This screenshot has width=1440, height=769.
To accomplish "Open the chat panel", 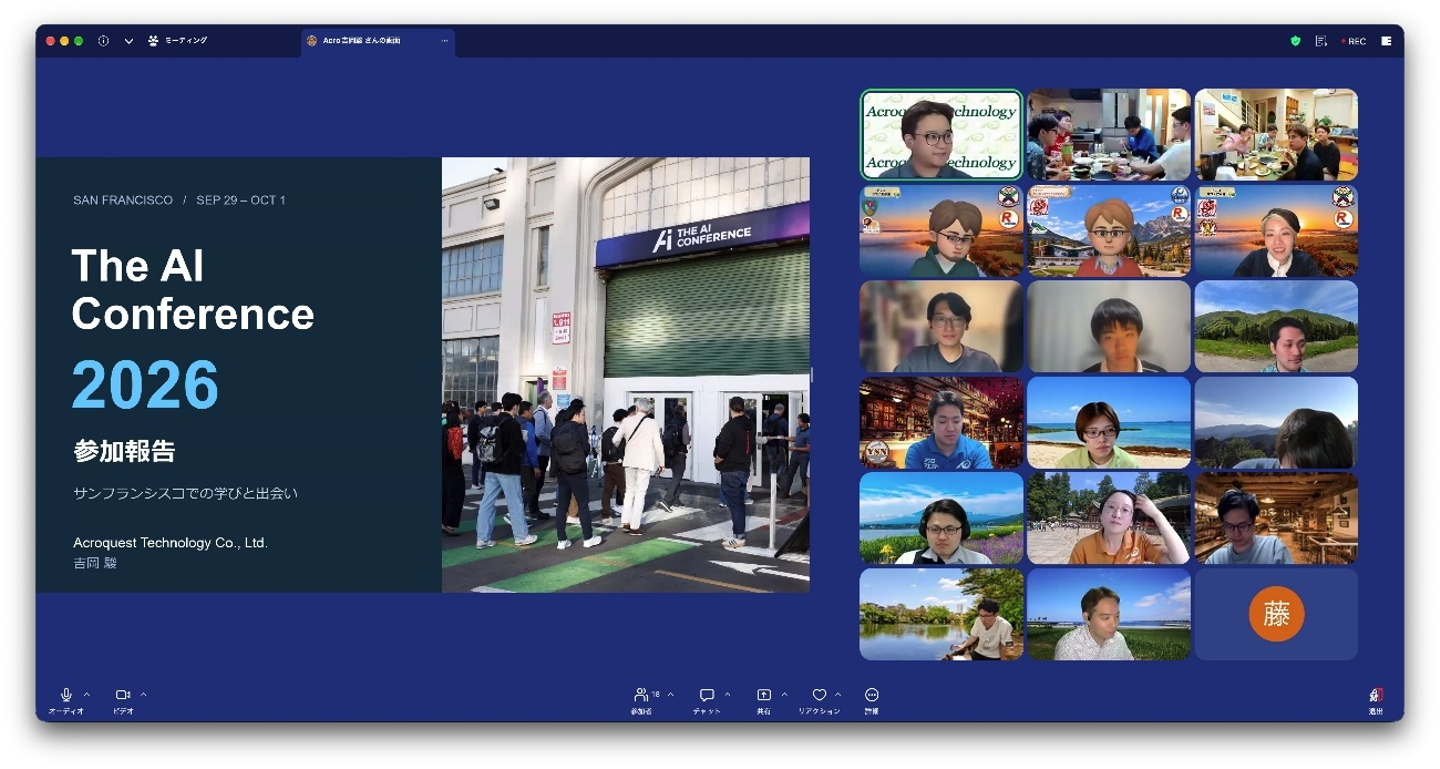I will pos(706,695).
